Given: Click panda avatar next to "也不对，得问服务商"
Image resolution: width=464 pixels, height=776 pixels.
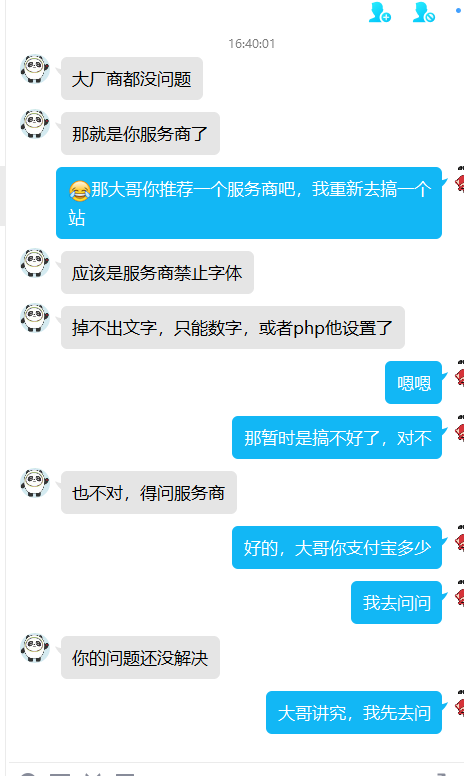Looking at the screenshot, I should (x=35, y=483).
